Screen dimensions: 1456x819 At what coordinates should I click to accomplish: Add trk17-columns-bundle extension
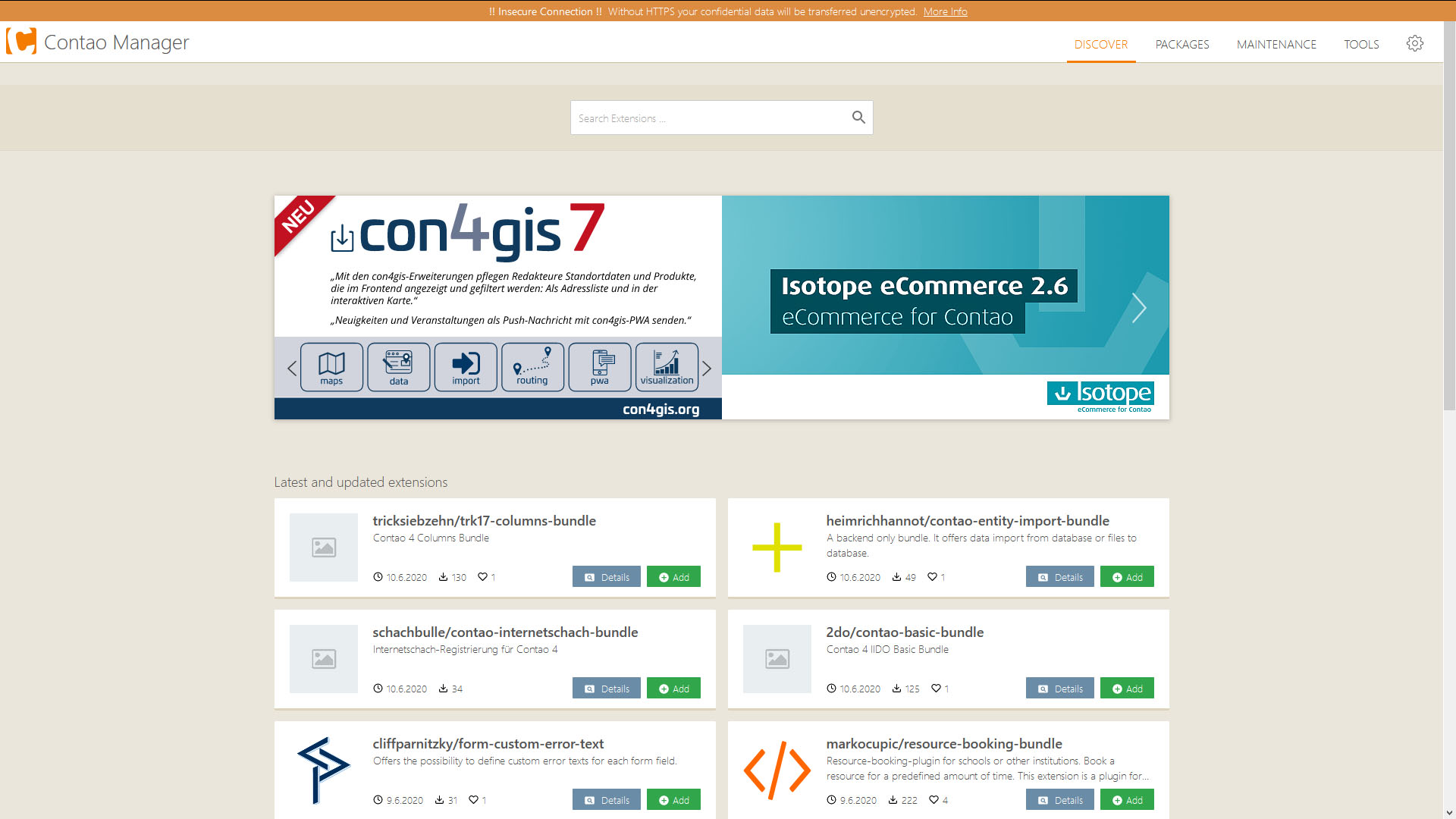(673, 576)
